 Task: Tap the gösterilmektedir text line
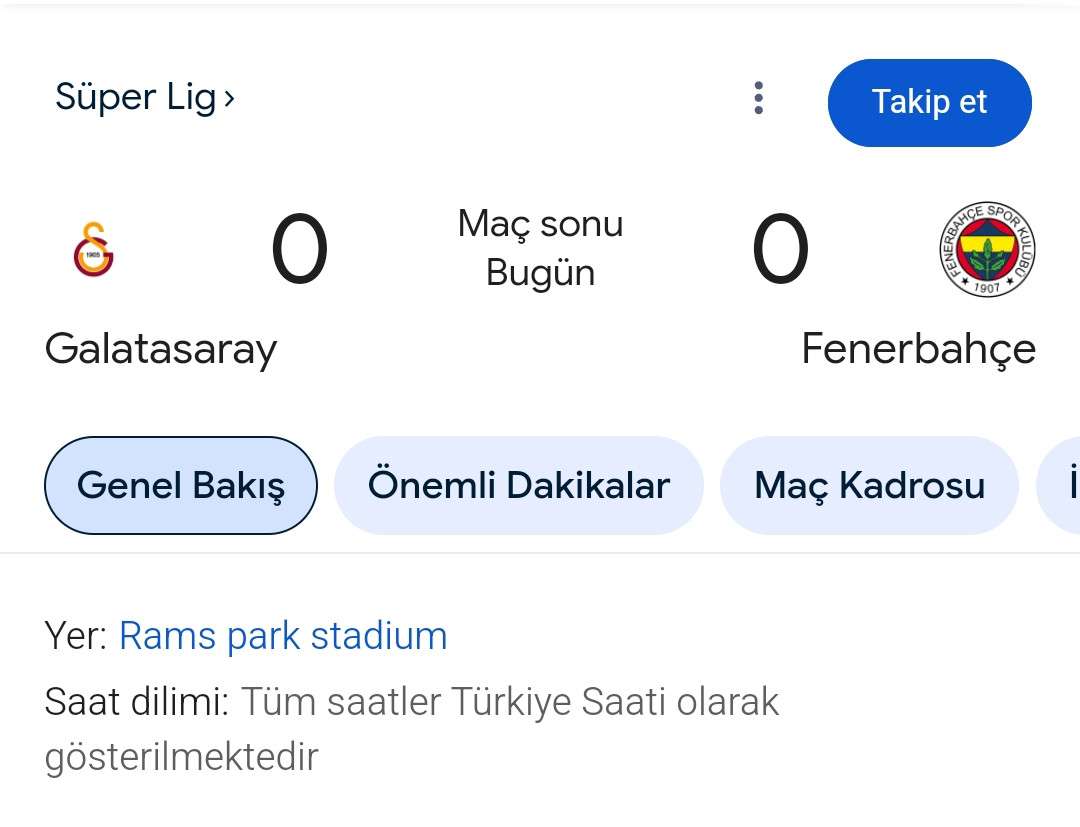(x=181, y=757)
